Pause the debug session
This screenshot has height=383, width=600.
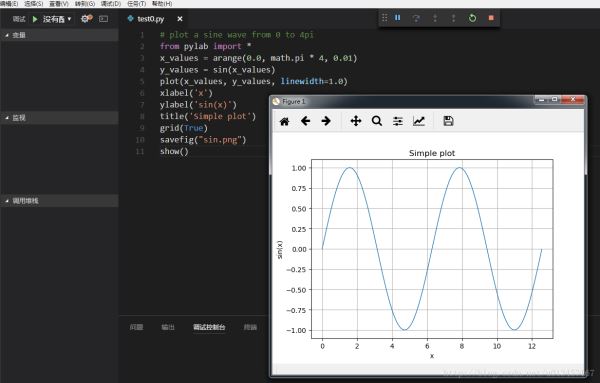tap(398, 18)
